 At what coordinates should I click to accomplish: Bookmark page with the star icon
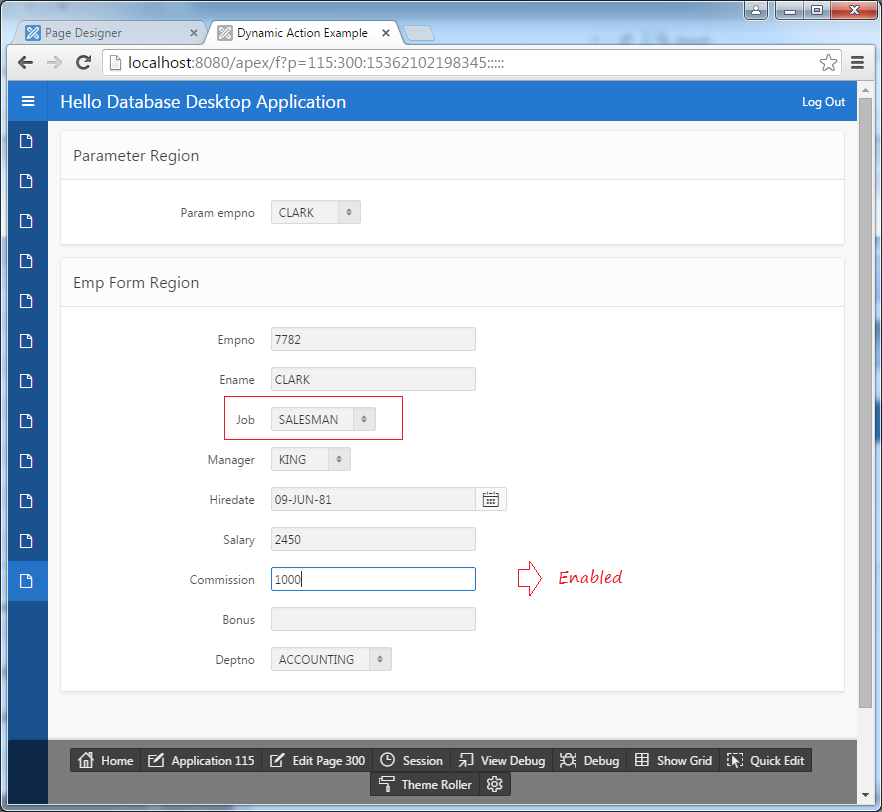[x=828, y=62]
